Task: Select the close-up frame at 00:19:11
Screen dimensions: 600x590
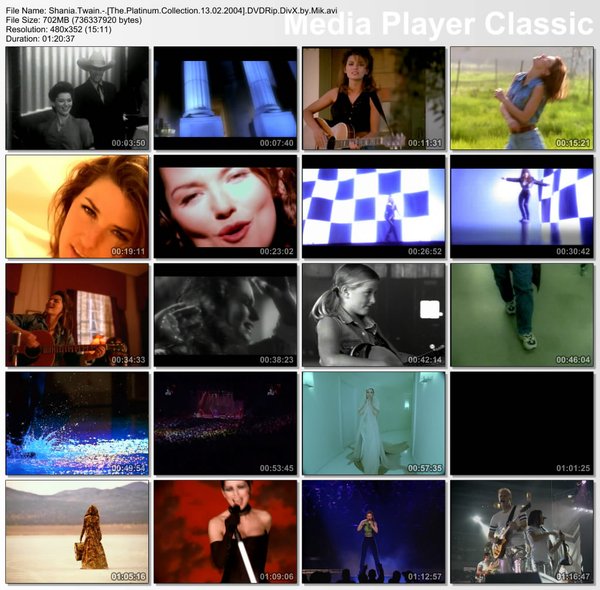Action: (x=77, y=207)
